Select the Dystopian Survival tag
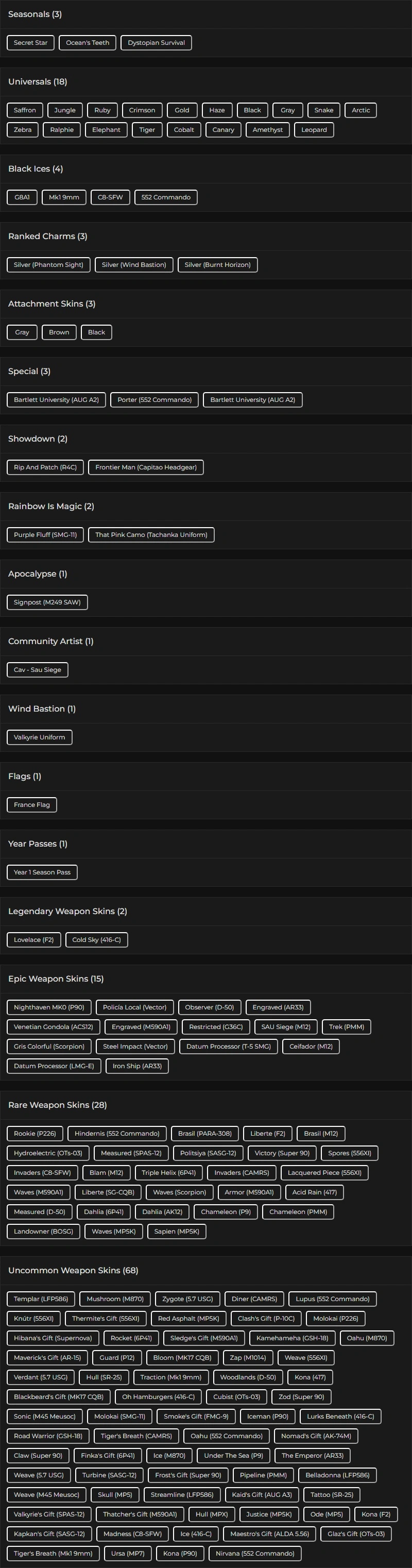This screenshot has height=1568, width=412. pos(156,43)
